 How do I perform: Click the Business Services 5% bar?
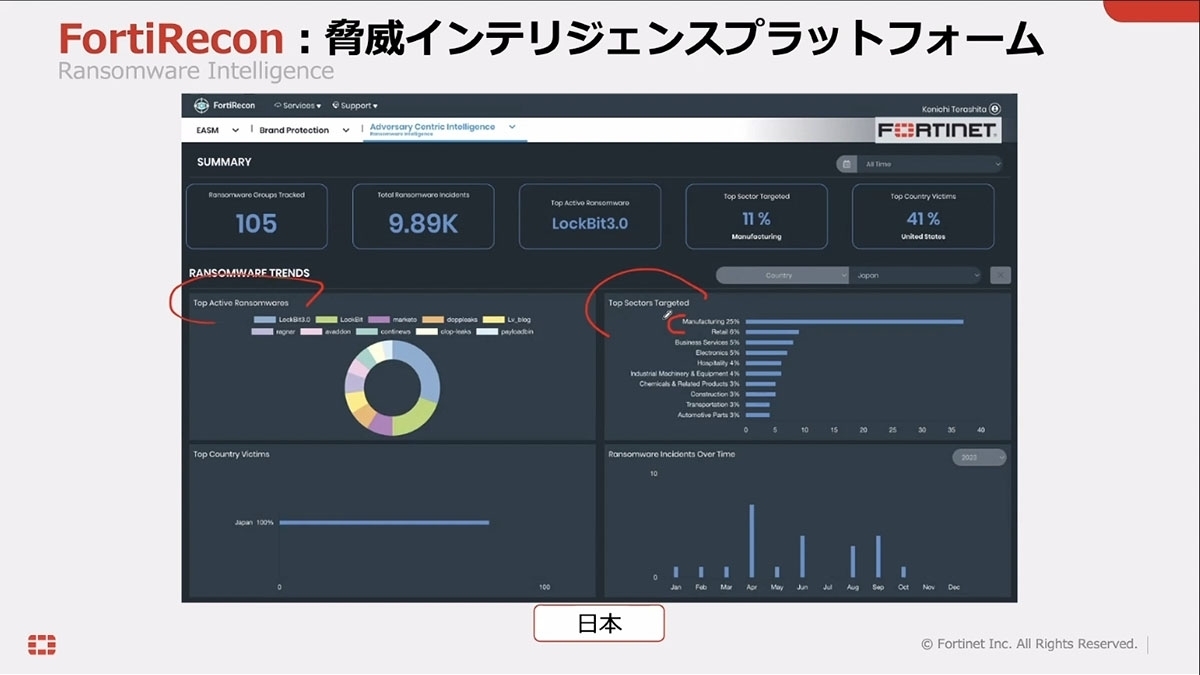pyautogui.click(x=769, y=342)
